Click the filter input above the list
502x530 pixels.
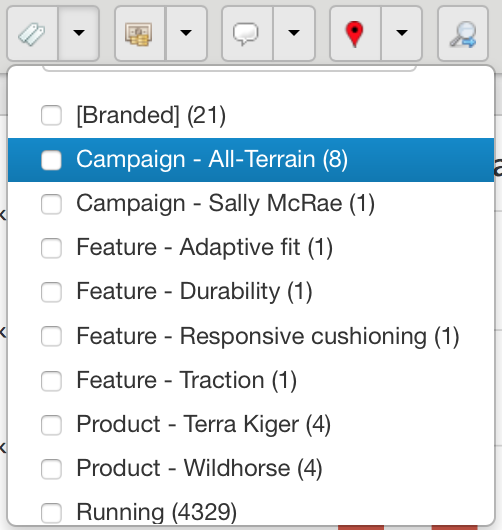click(x=230, y=69)
